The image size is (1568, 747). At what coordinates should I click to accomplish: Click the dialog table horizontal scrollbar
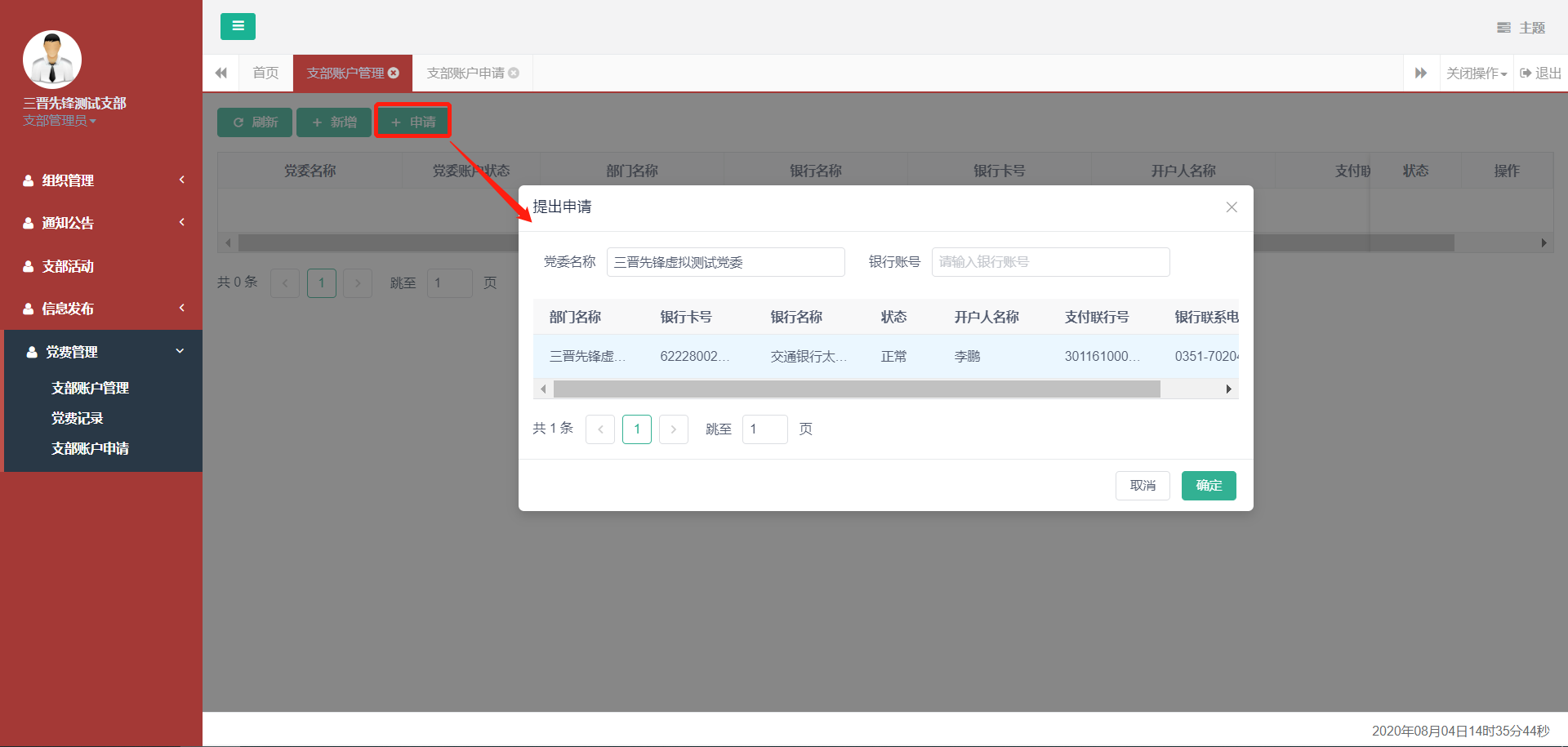pos(856,389)
